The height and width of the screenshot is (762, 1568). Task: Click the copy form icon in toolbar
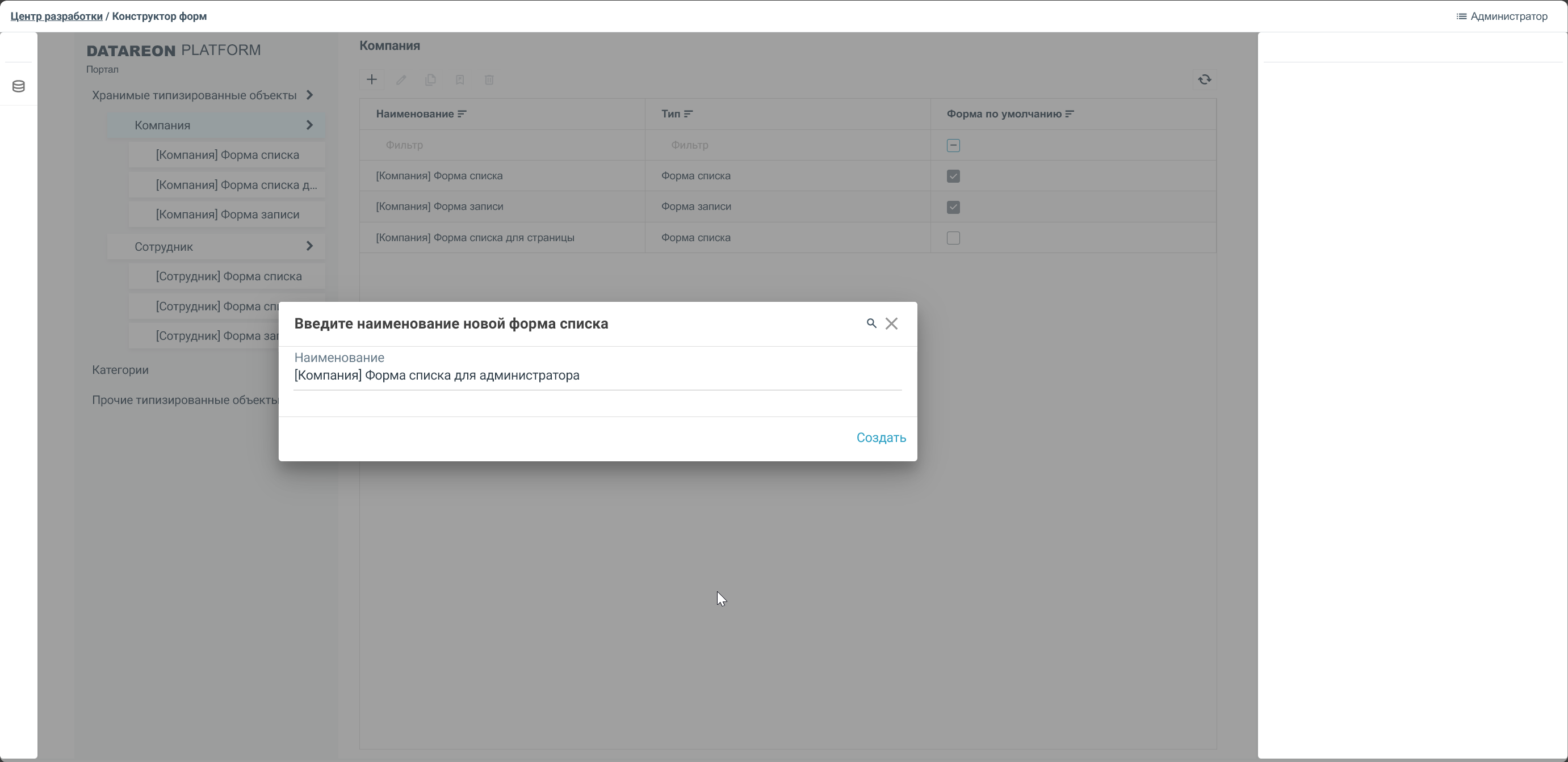coord(430,79)
